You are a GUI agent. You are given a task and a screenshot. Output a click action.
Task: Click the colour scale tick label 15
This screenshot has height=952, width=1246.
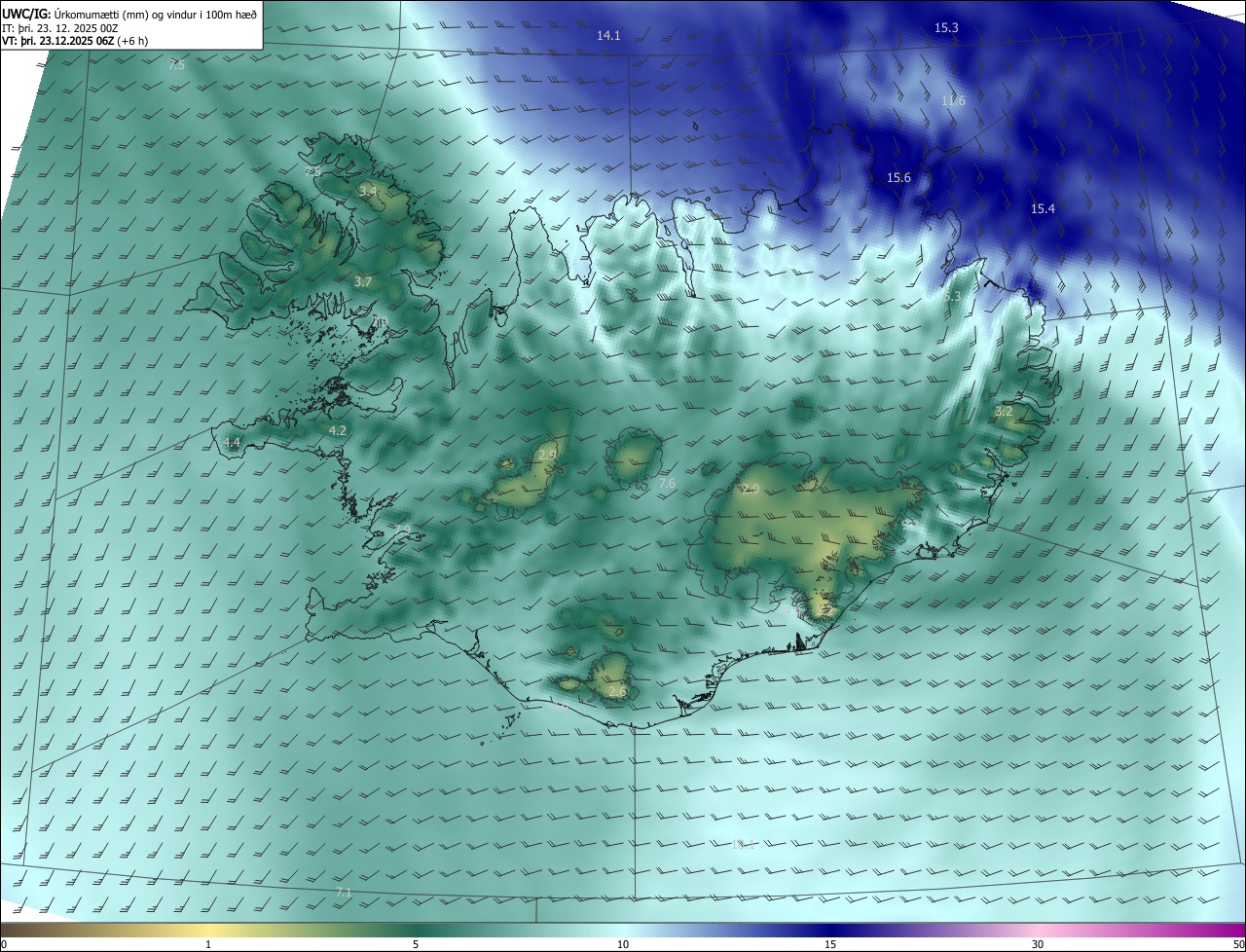(x=830, y=944)
